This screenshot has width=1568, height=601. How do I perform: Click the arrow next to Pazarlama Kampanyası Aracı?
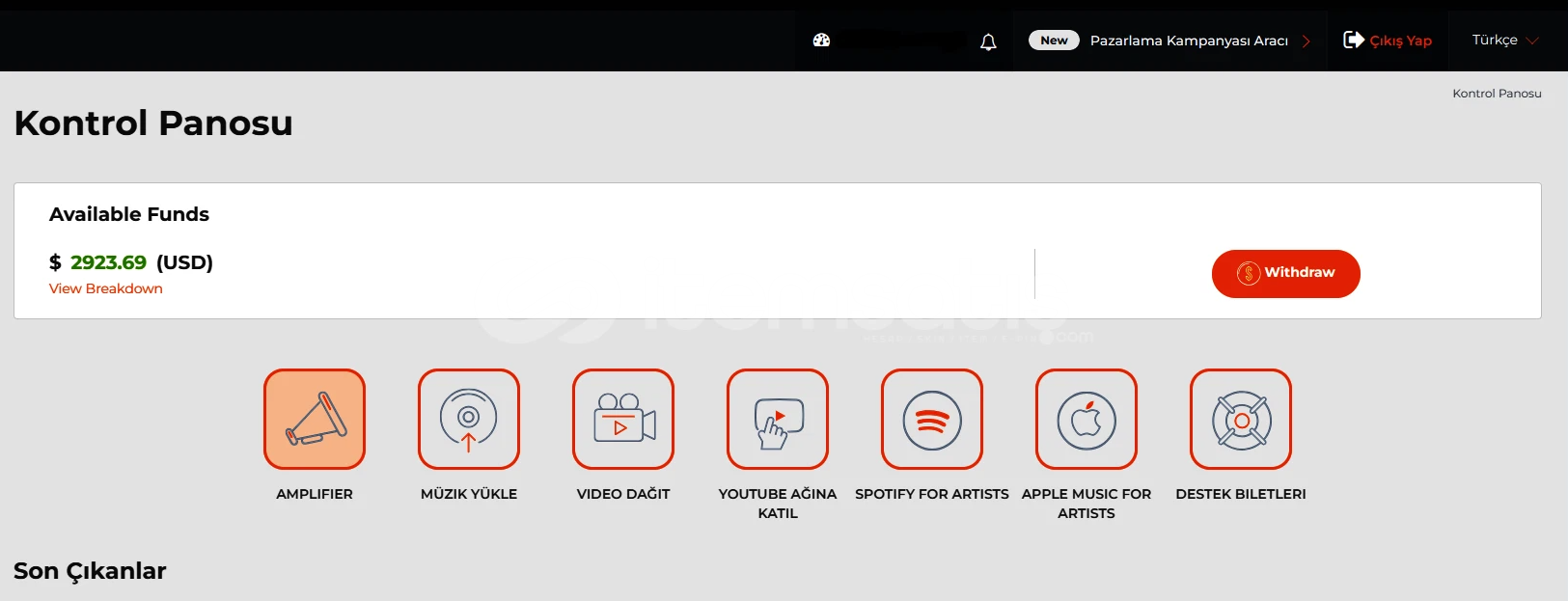point(1306,41)
